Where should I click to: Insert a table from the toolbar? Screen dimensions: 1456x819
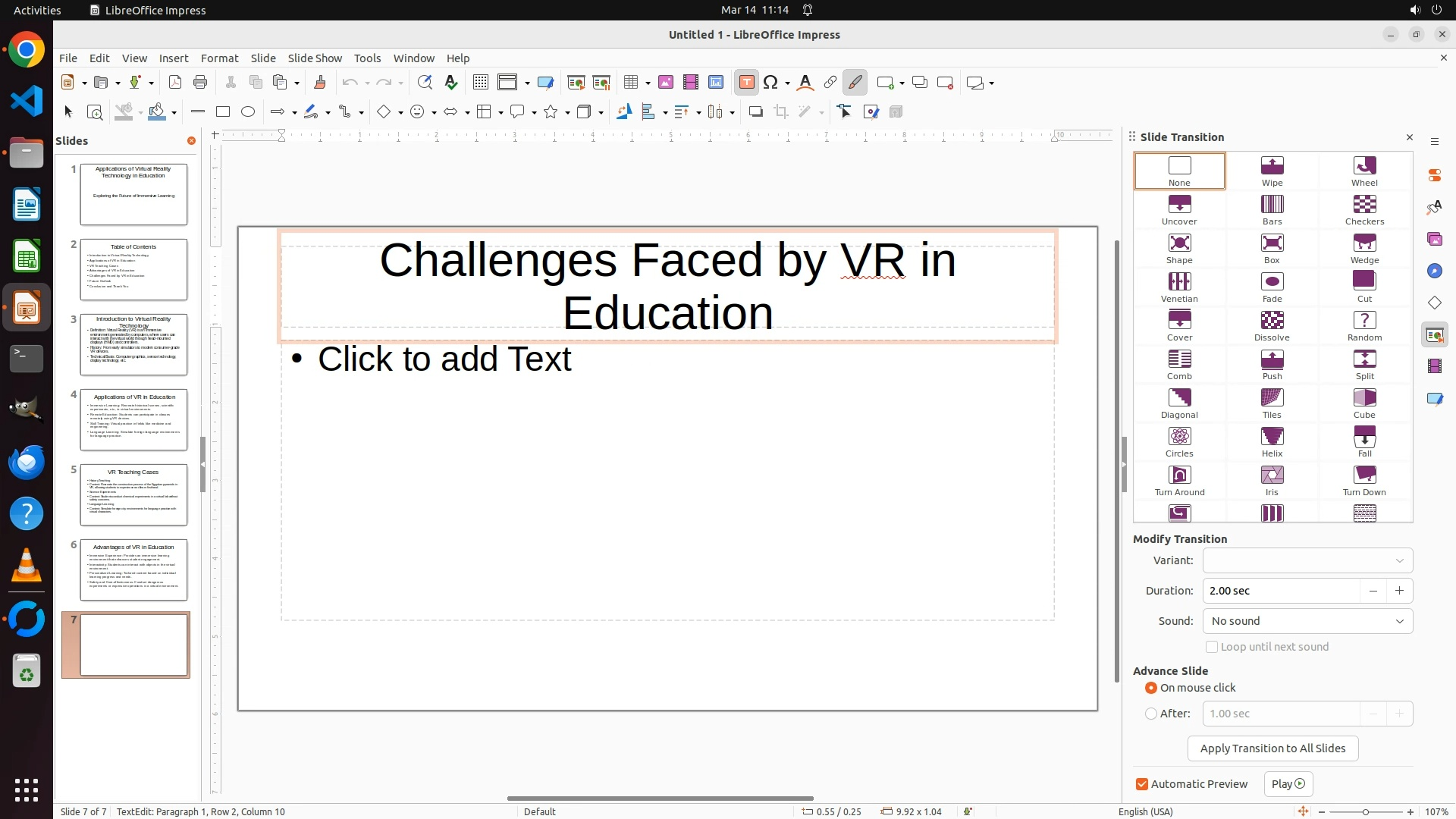tap(630, 83)
